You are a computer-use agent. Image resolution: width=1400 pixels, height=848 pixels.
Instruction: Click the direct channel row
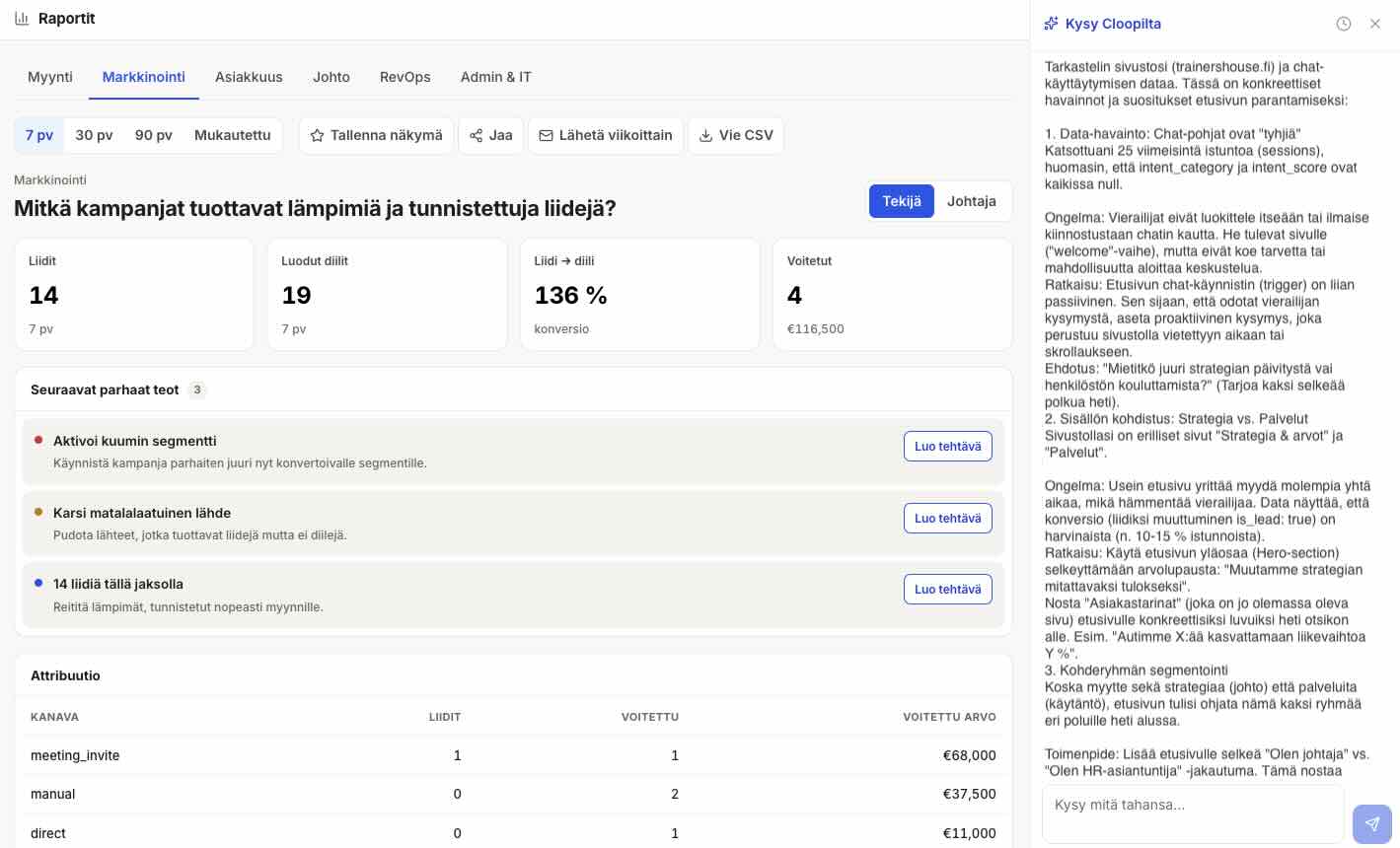pyautogui.click(x=513, y=833)
